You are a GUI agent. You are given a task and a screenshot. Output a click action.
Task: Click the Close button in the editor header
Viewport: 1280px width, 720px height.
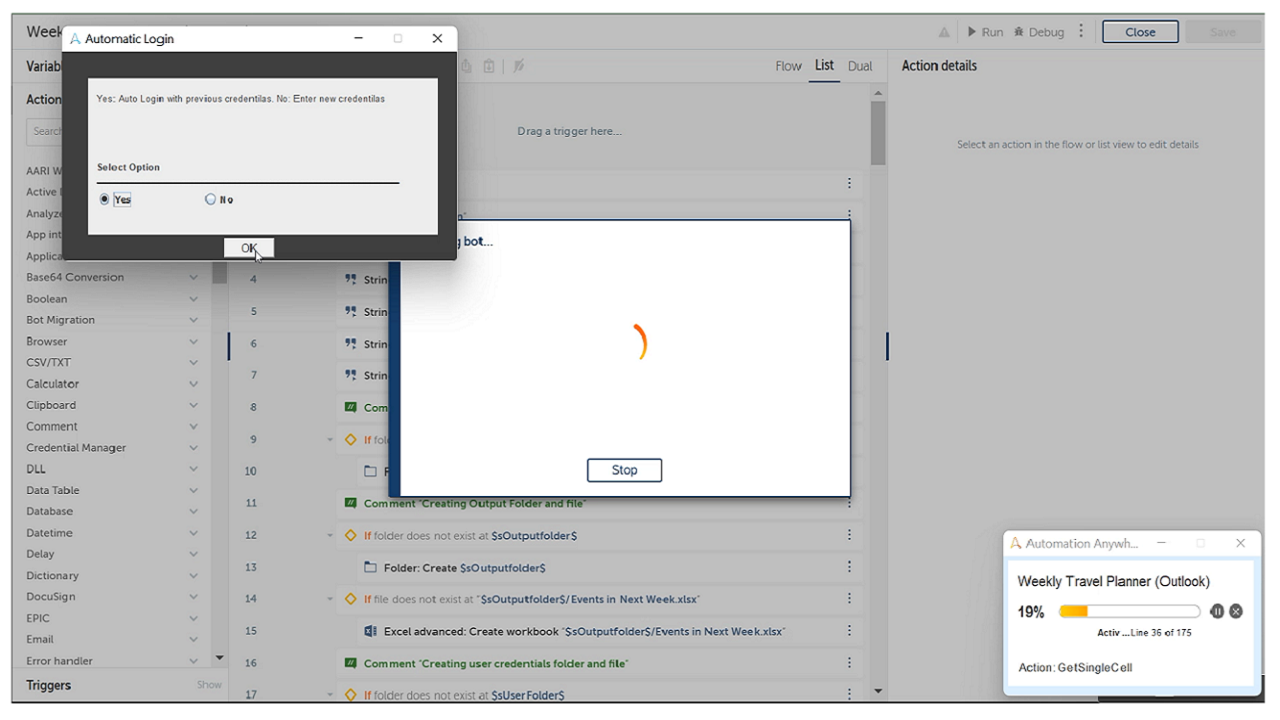pyautogui.click(x=1140, y=32)
